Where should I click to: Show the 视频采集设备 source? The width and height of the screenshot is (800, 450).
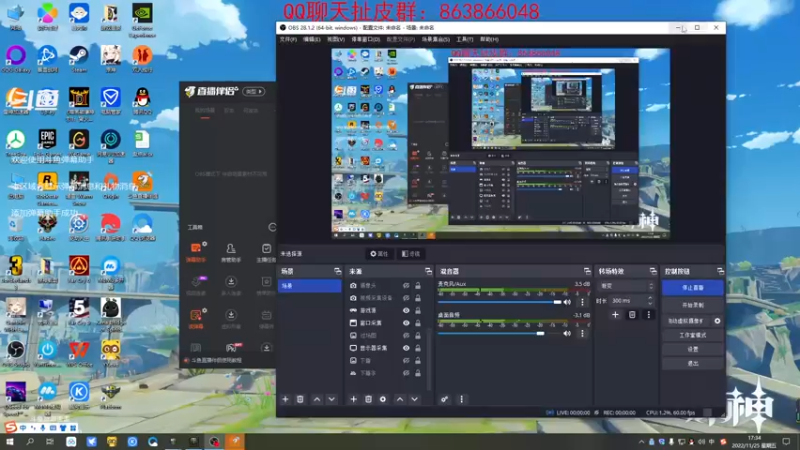[406, 297]
